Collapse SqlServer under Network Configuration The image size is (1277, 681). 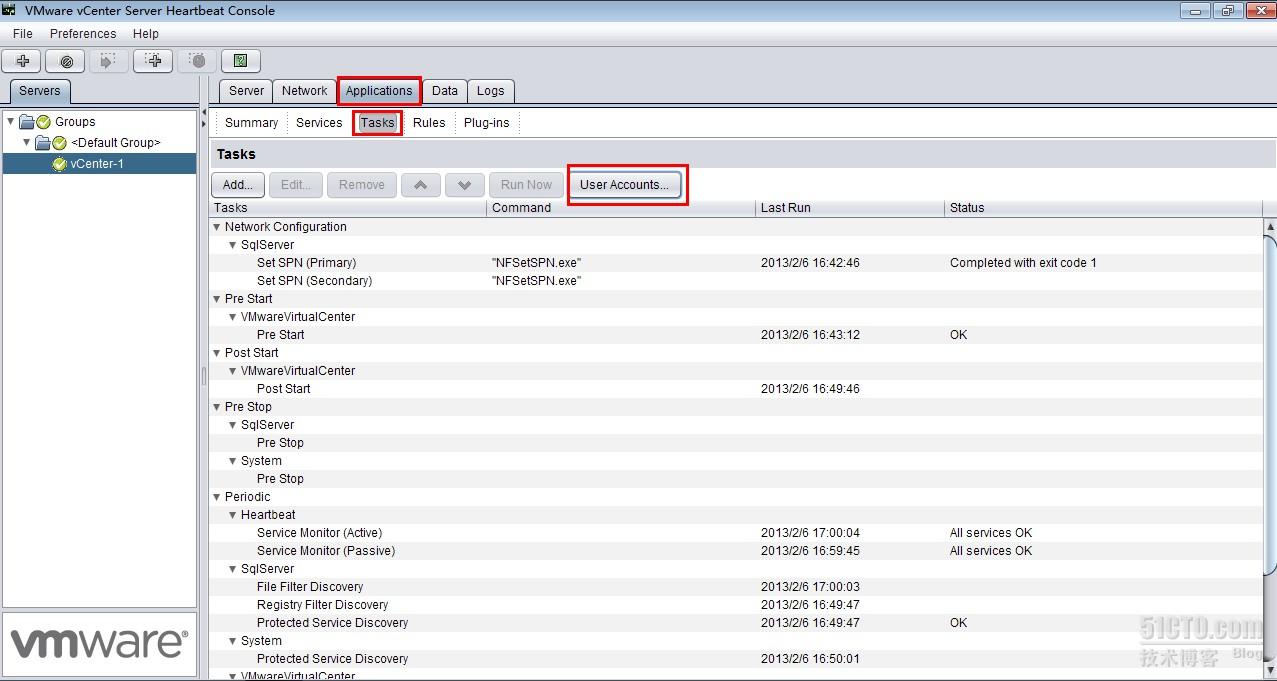tap(233, 245)
